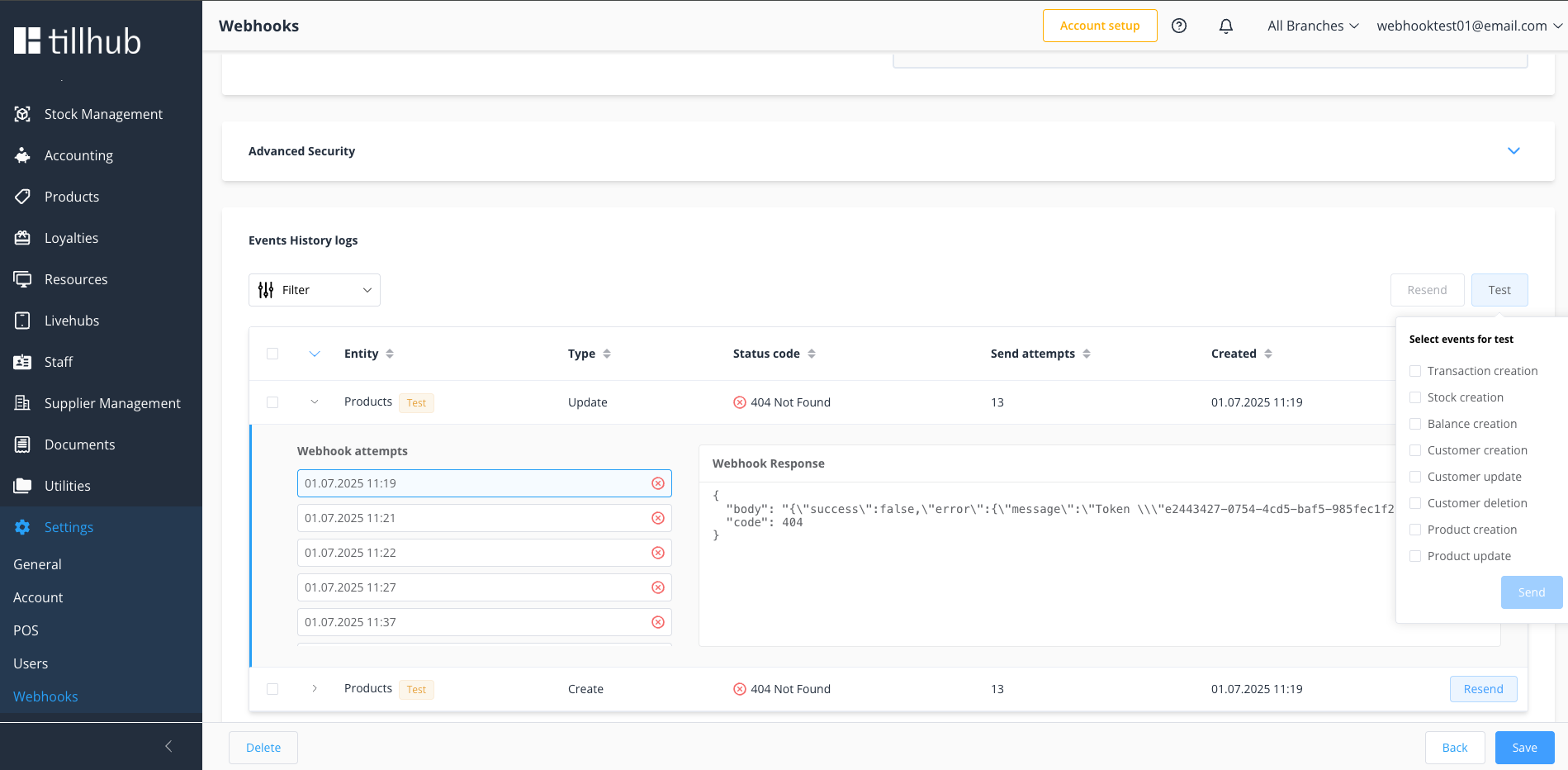Sort by Entity column arrows
Image resolution: width=1568 pixels, height=770 pixels.
pyautogui.click(x=390, y=354)
